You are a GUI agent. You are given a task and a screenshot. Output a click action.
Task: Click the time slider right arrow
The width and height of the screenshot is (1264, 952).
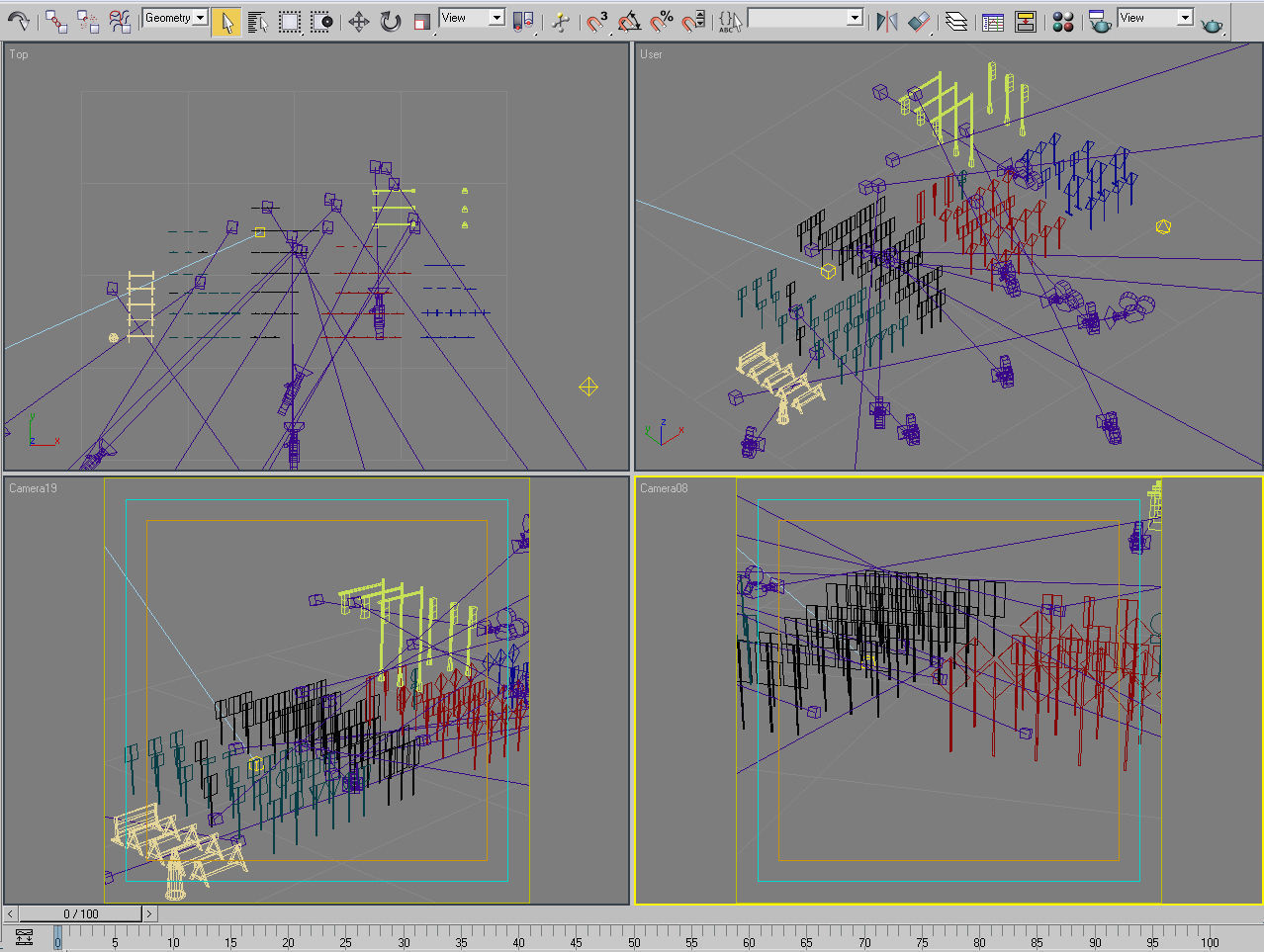tap(149, 913)
